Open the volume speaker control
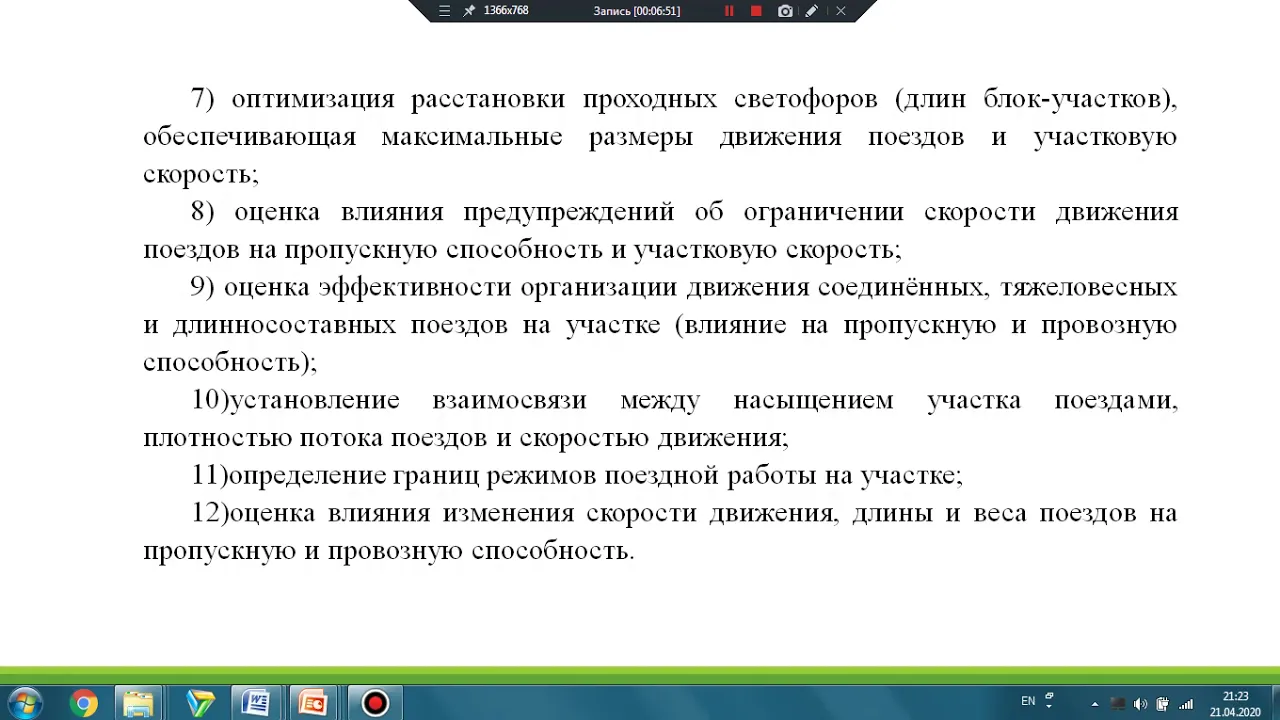 [x=1140, y=704]
